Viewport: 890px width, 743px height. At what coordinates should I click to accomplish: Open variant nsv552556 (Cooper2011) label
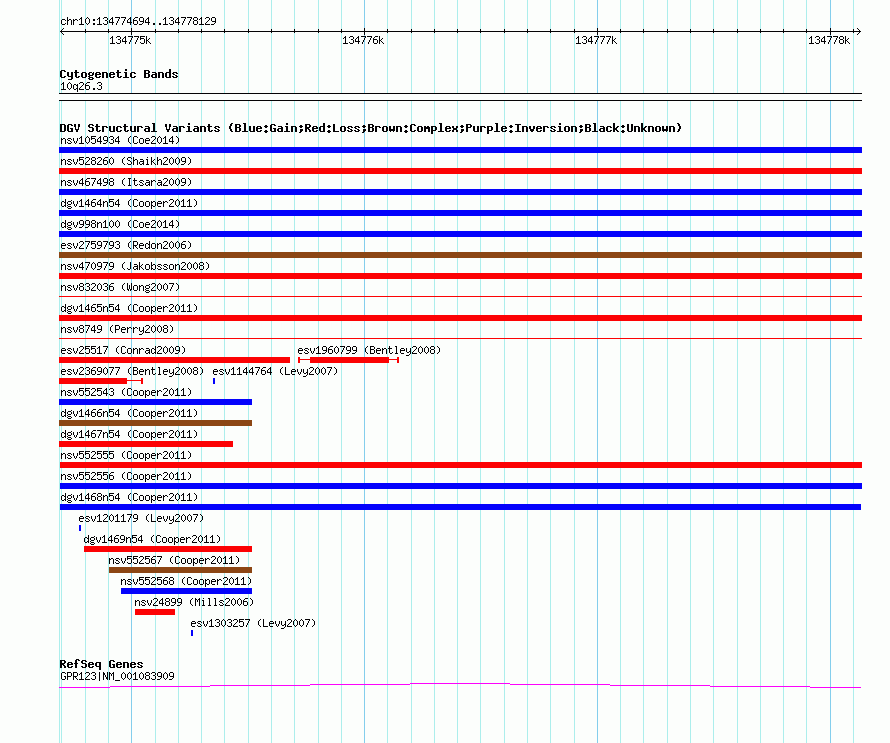coord(126,476)
